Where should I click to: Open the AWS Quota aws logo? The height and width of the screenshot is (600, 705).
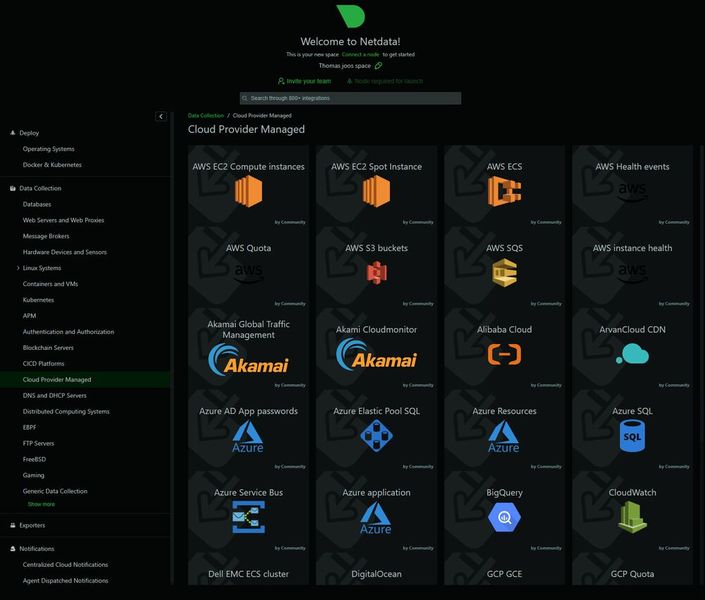[x=248, y=273]
